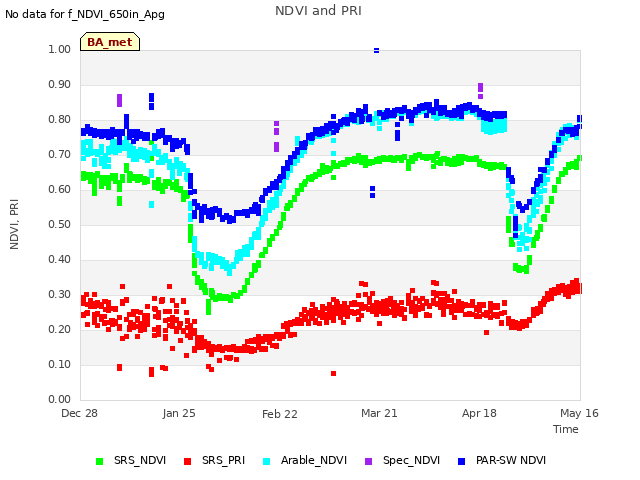Click the NDVI, PRI y-axis title
This screenshot has height=480, width=640.
pos(14,224)
